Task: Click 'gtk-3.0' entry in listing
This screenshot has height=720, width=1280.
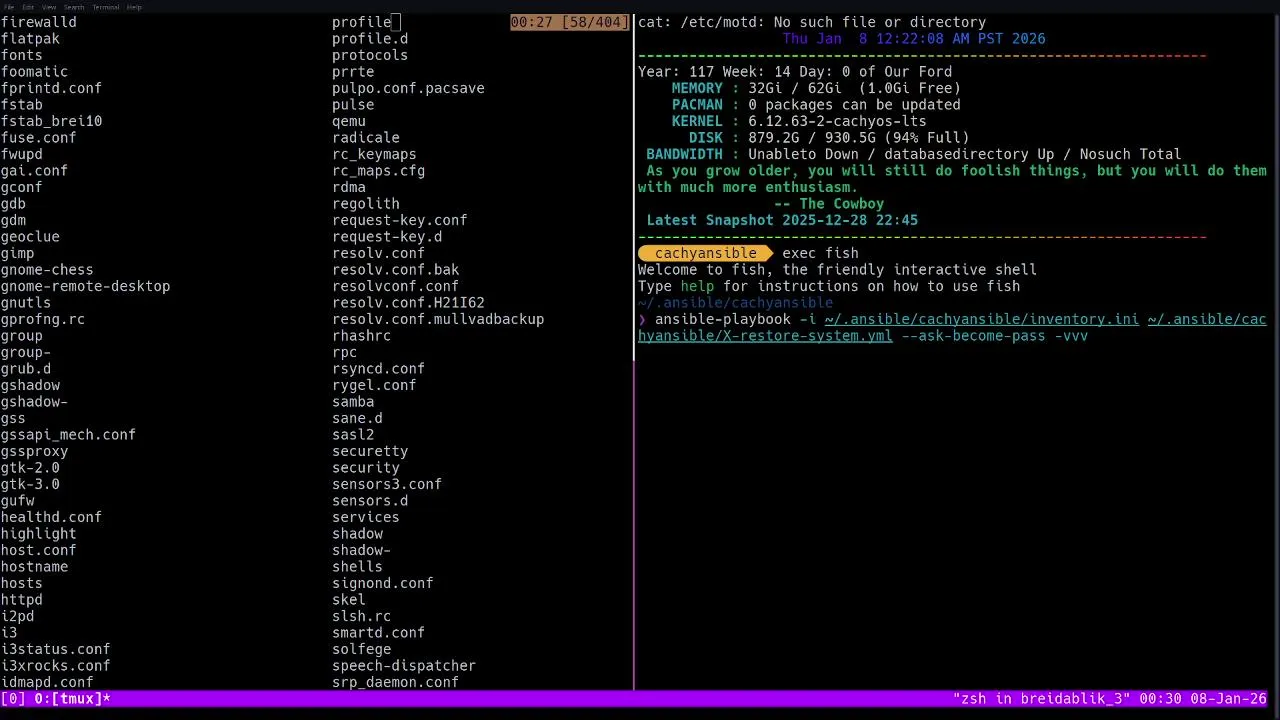Action: pos(30,484)
